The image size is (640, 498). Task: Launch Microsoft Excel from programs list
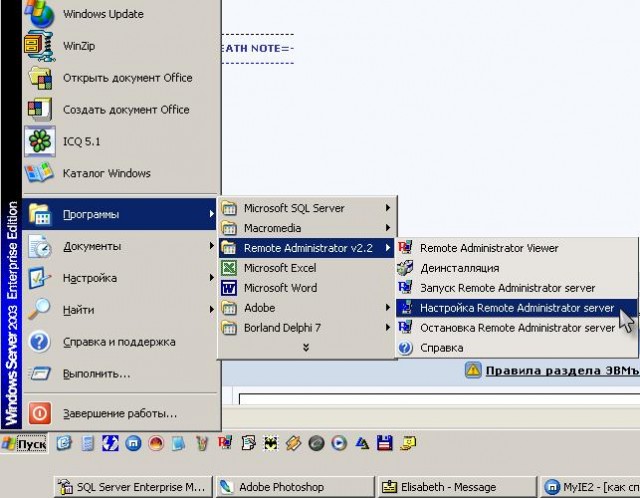(279, 268)
